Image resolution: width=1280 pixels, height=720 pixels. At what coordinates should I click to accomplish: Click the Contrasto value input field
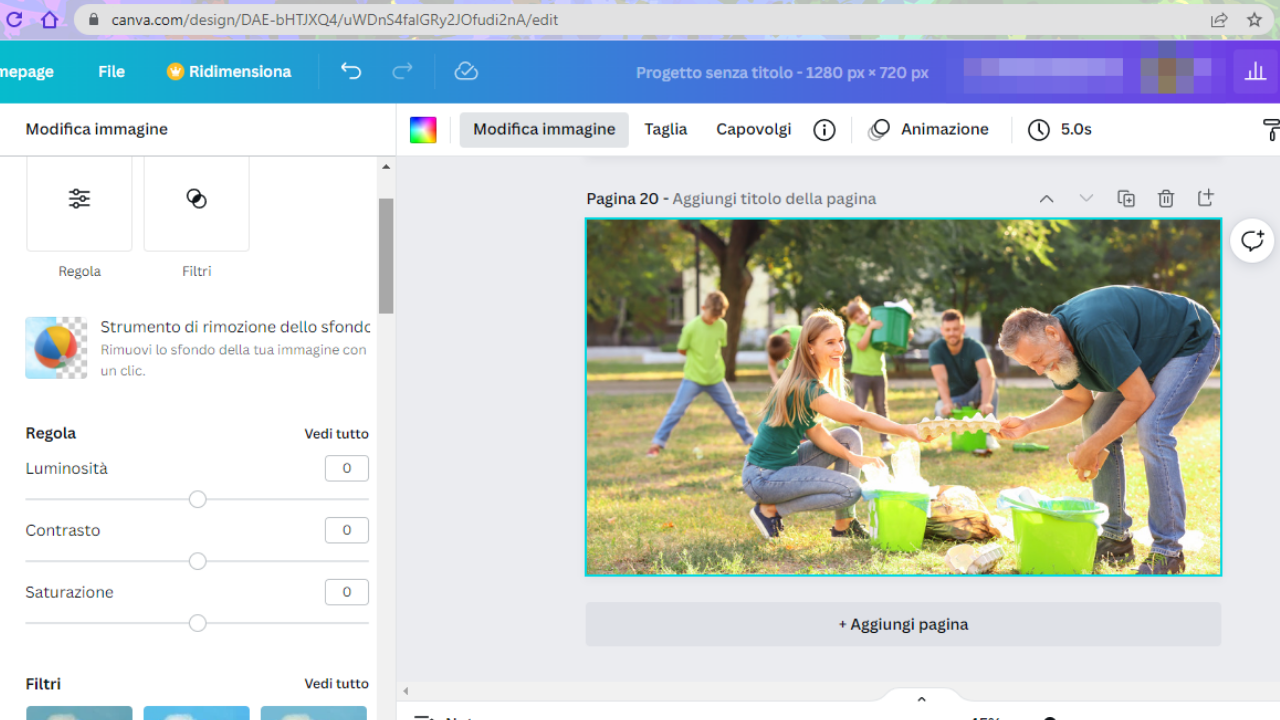346,530
